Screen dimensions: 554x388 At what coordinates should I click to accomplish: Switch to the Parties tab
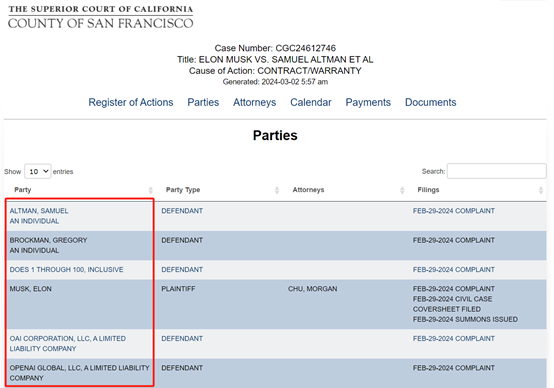click(203, 102)
